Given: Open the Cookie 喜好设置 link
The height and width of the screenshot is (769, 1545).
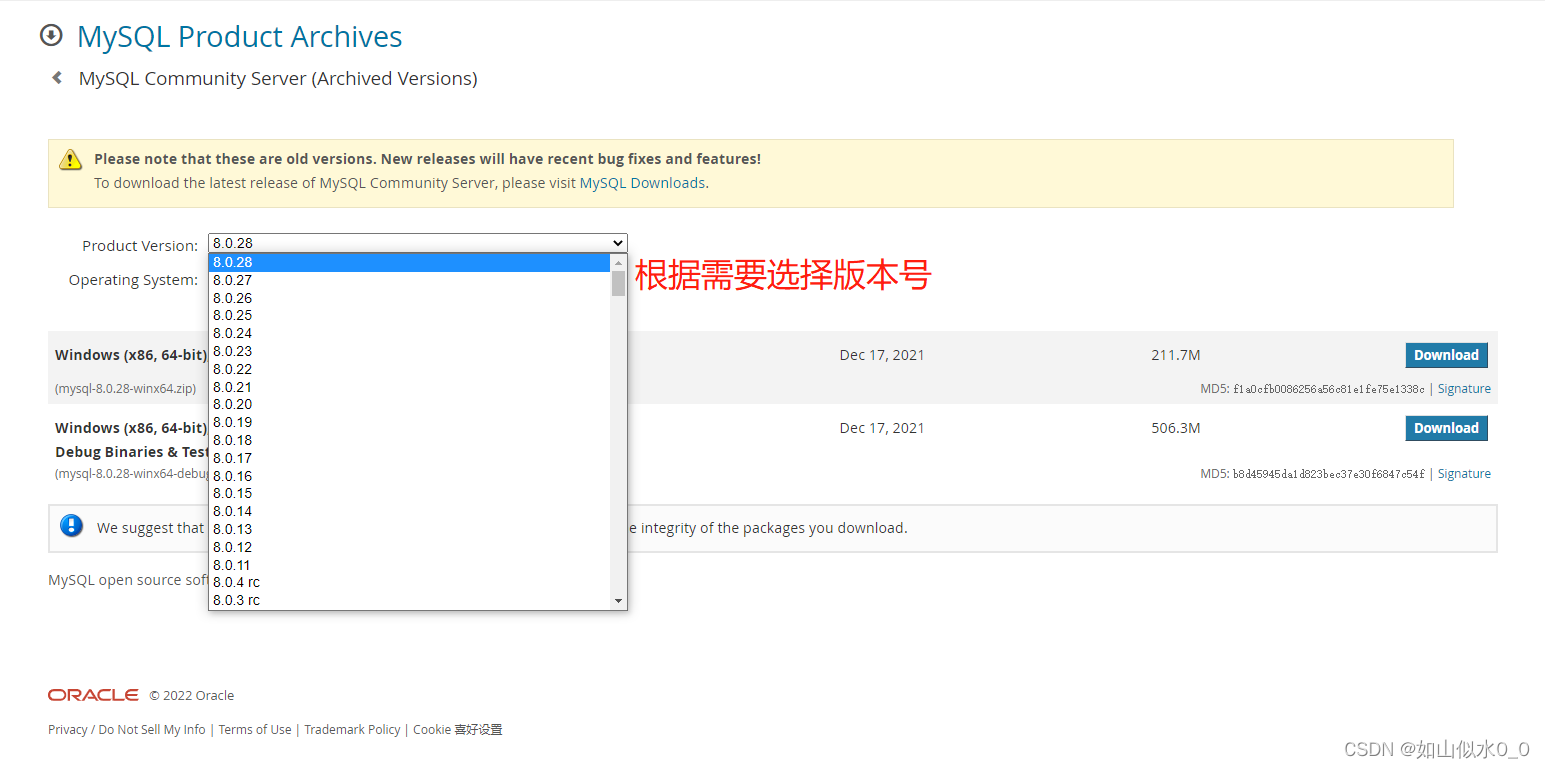Looking at the screenshot, I should tap(458, 729).
